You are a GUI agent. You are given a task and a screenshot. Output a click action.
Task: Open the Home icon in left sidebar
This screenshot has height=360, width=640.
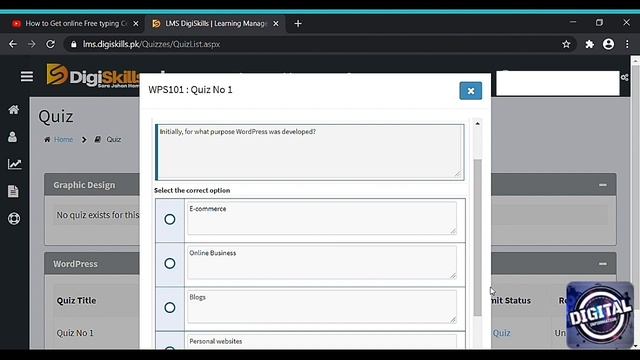[x=14, y=109]
